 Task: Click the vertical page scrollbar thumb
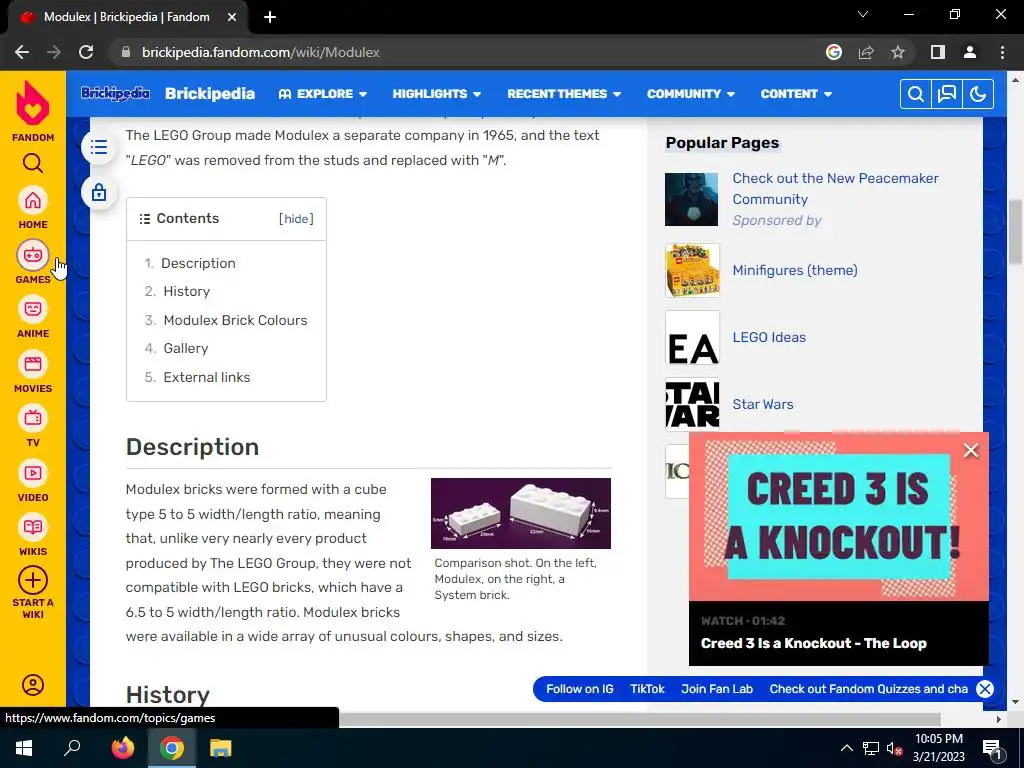tap(1015, 232)
